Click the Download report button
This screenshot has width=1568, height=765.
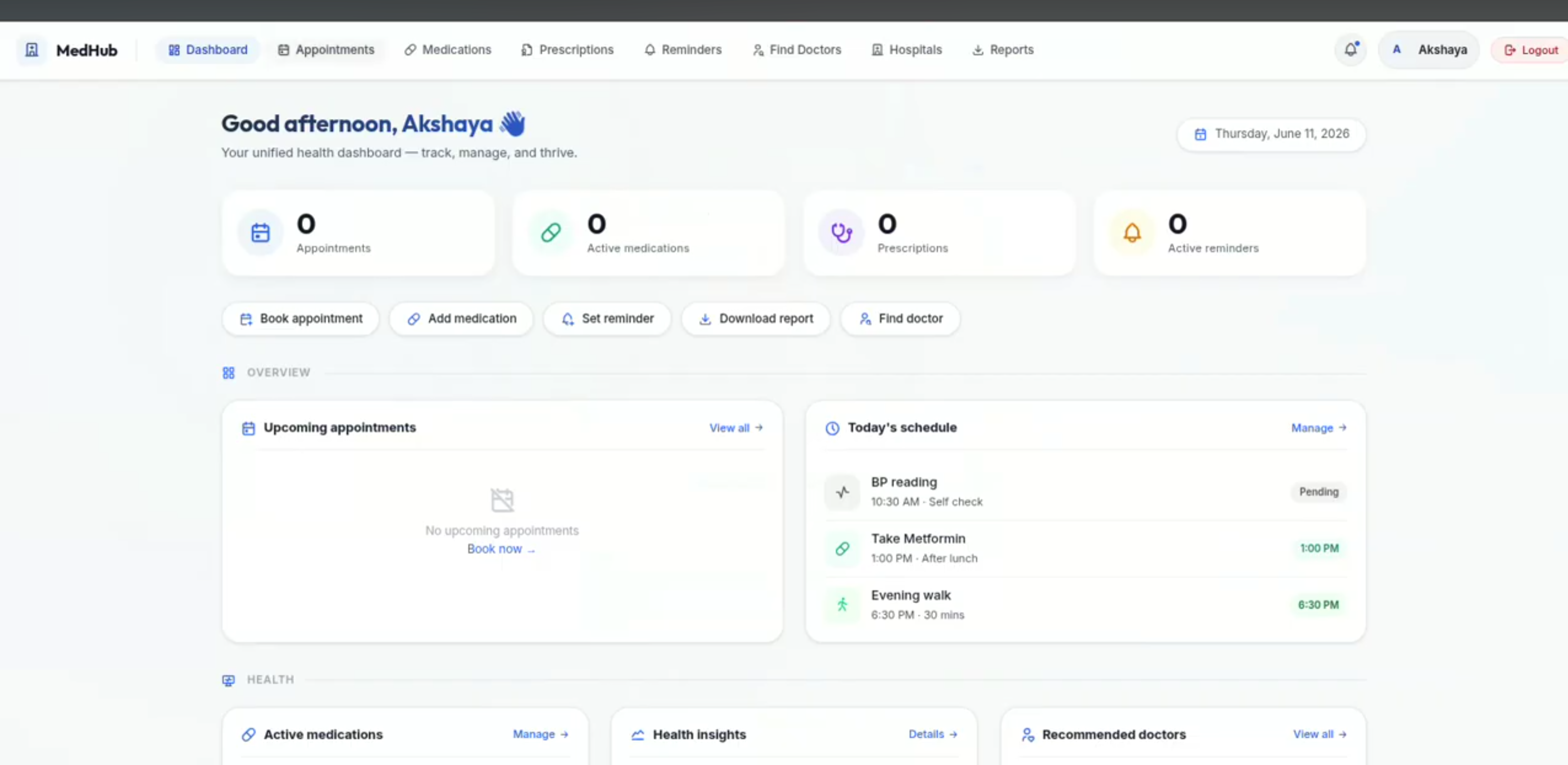tap(755, 319)
